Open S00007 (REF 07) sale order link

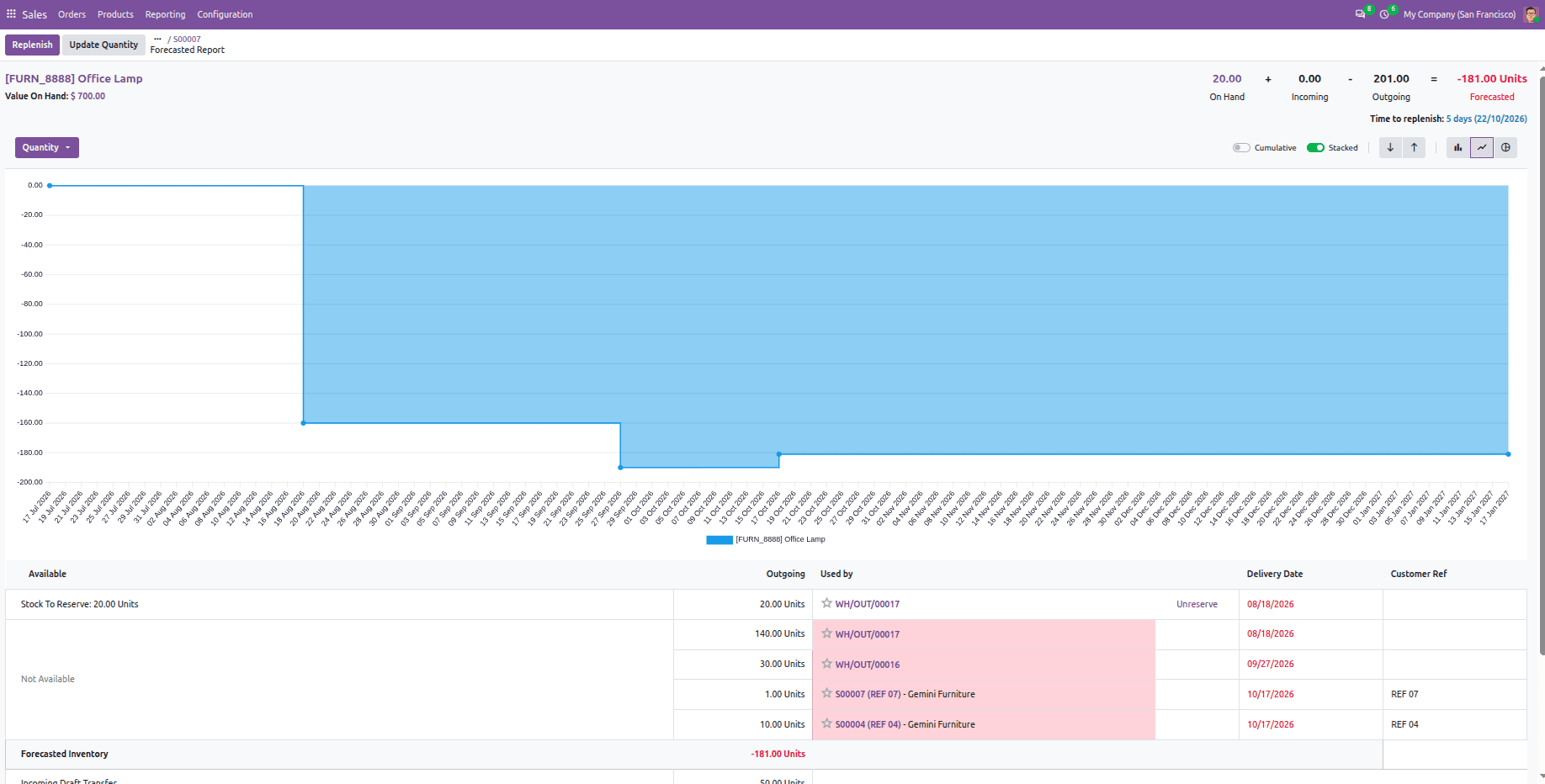868,694
